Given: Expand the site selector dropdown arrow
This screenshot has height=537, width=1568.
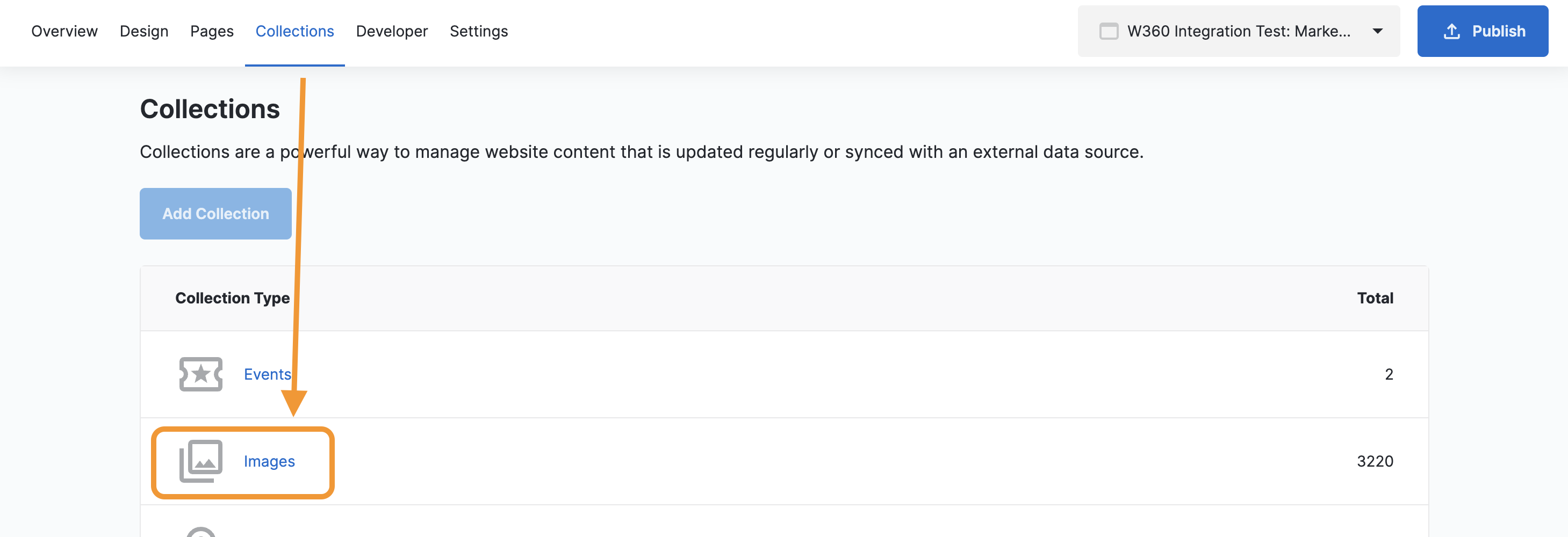Looking at the screenshot, I should coord(1377,32).
